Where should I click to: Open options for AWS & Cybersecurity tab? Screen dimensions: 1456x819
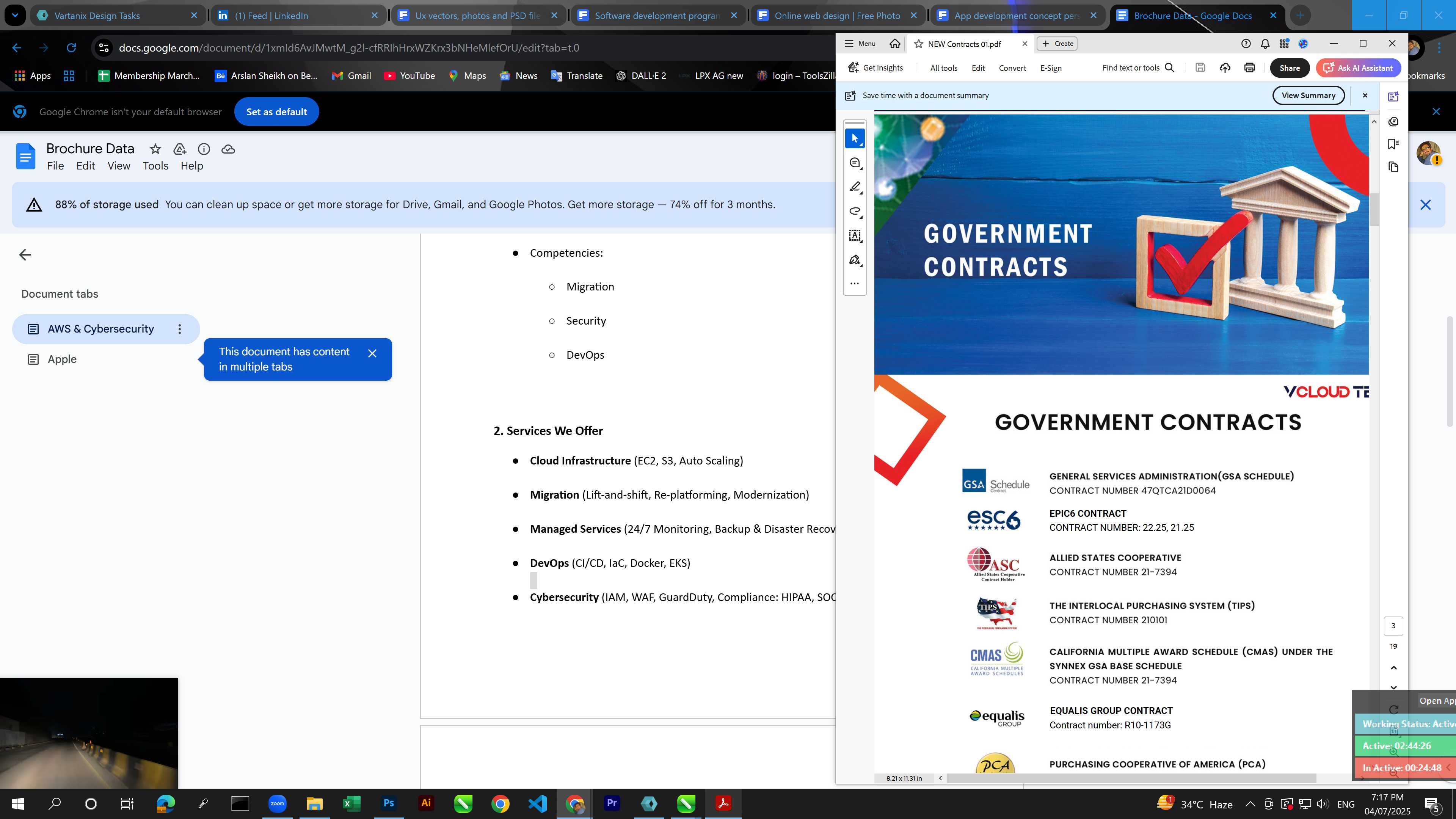180,329
